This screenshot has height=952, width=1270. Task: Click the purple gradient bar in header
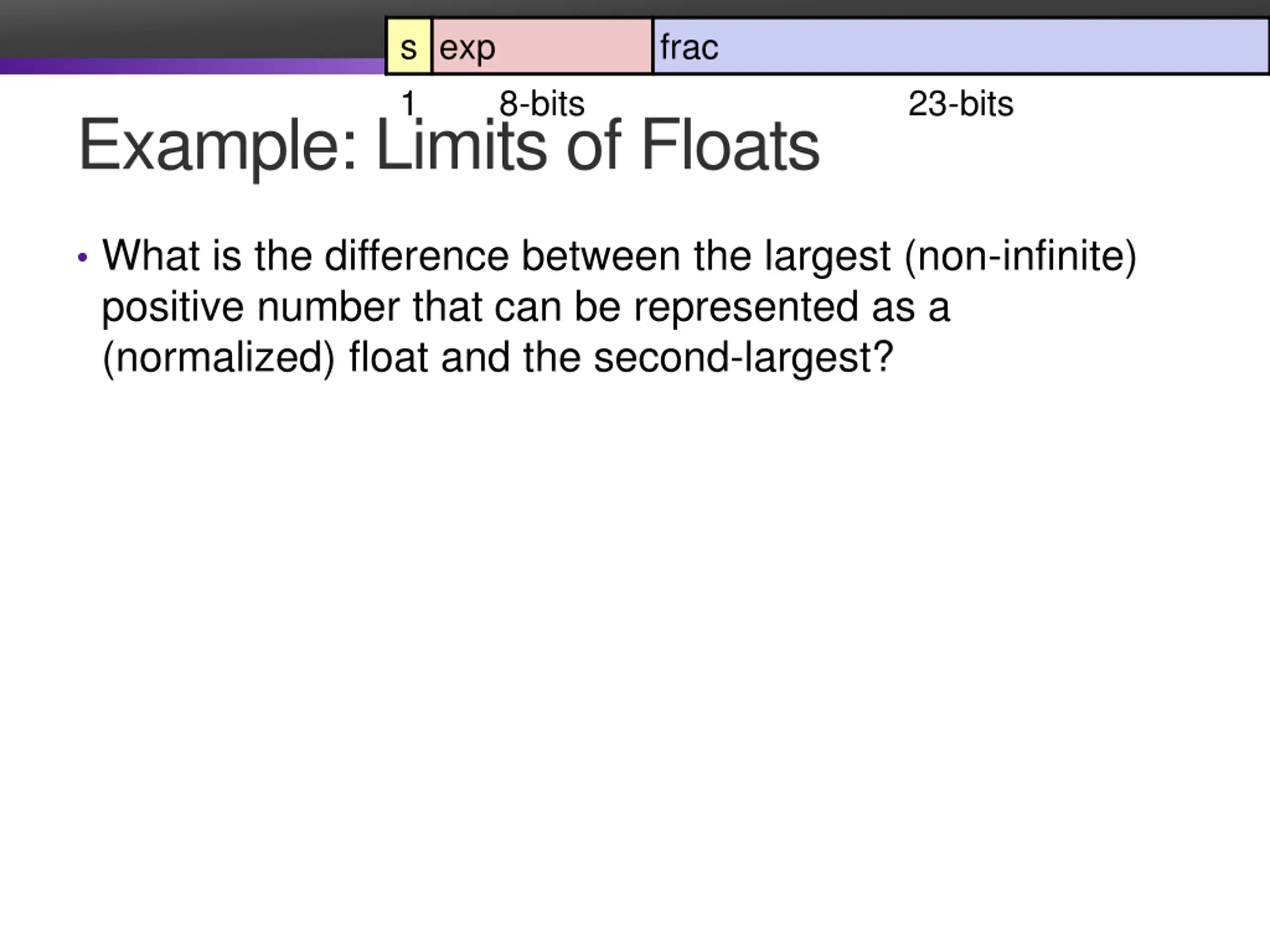(x=192, y=66)
